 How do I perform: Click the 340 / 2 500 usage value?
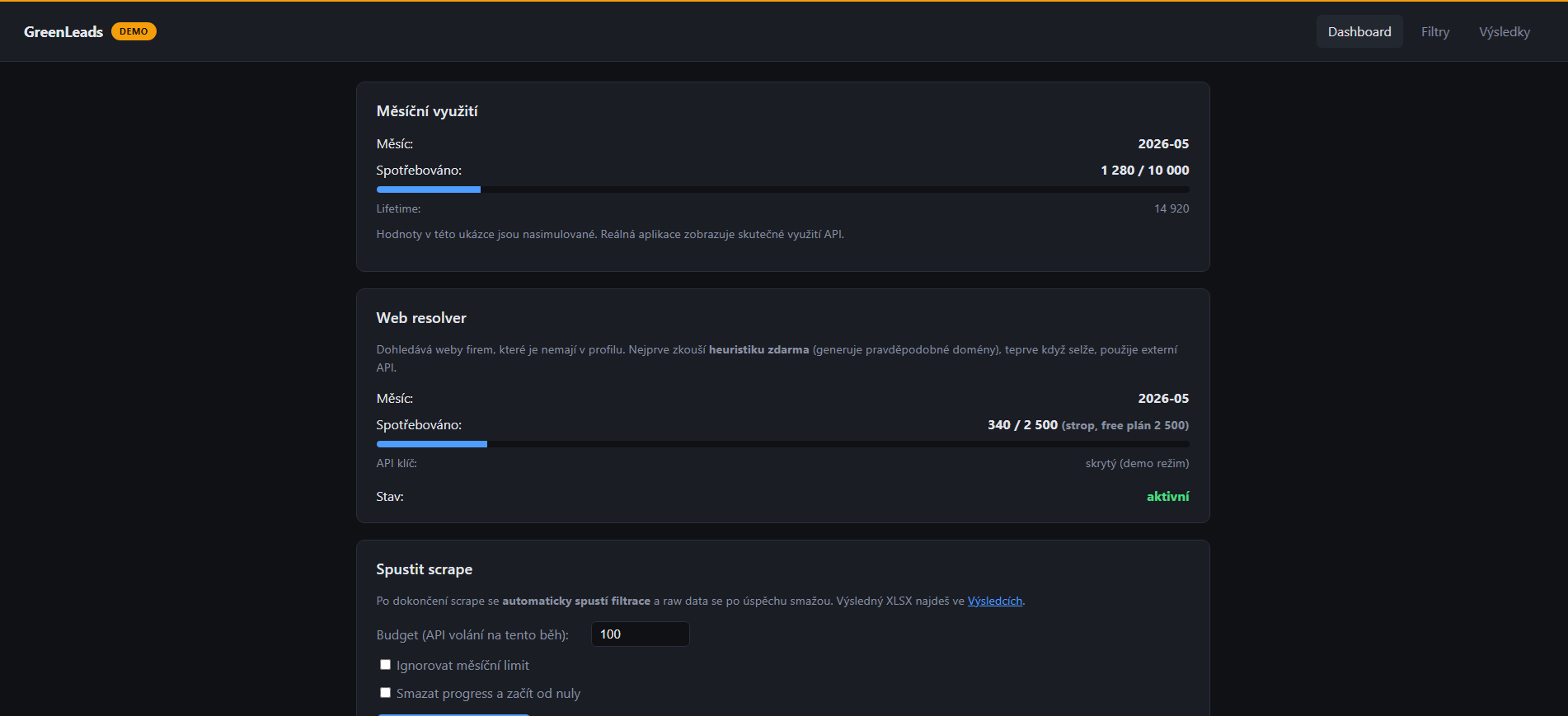(x=1022, y=424)
